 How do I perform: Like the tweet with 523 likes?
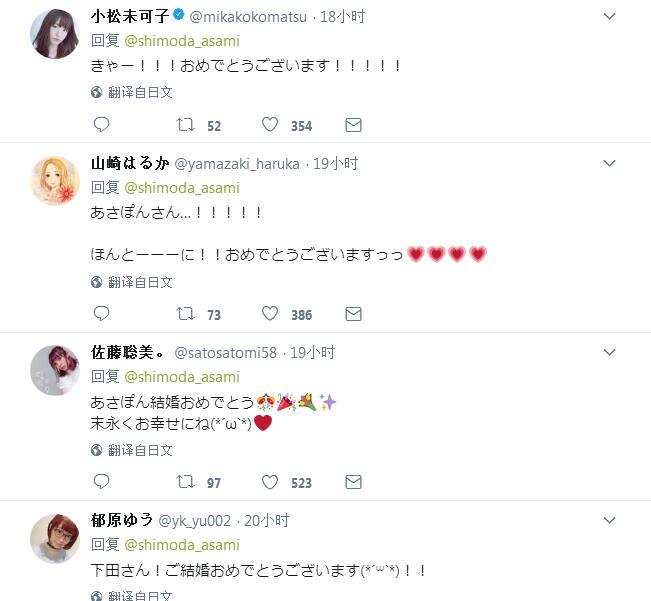click(x=270, y=482)
